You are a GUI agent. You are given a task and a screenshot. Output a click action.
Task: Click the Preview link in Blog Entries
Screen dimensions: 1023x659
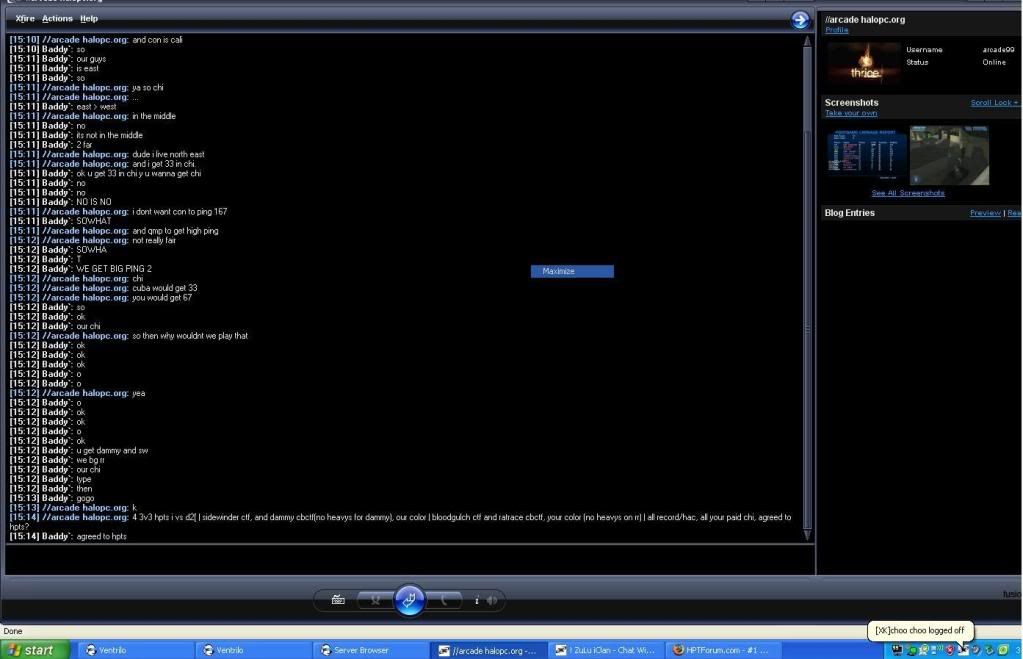pos(985,213)
